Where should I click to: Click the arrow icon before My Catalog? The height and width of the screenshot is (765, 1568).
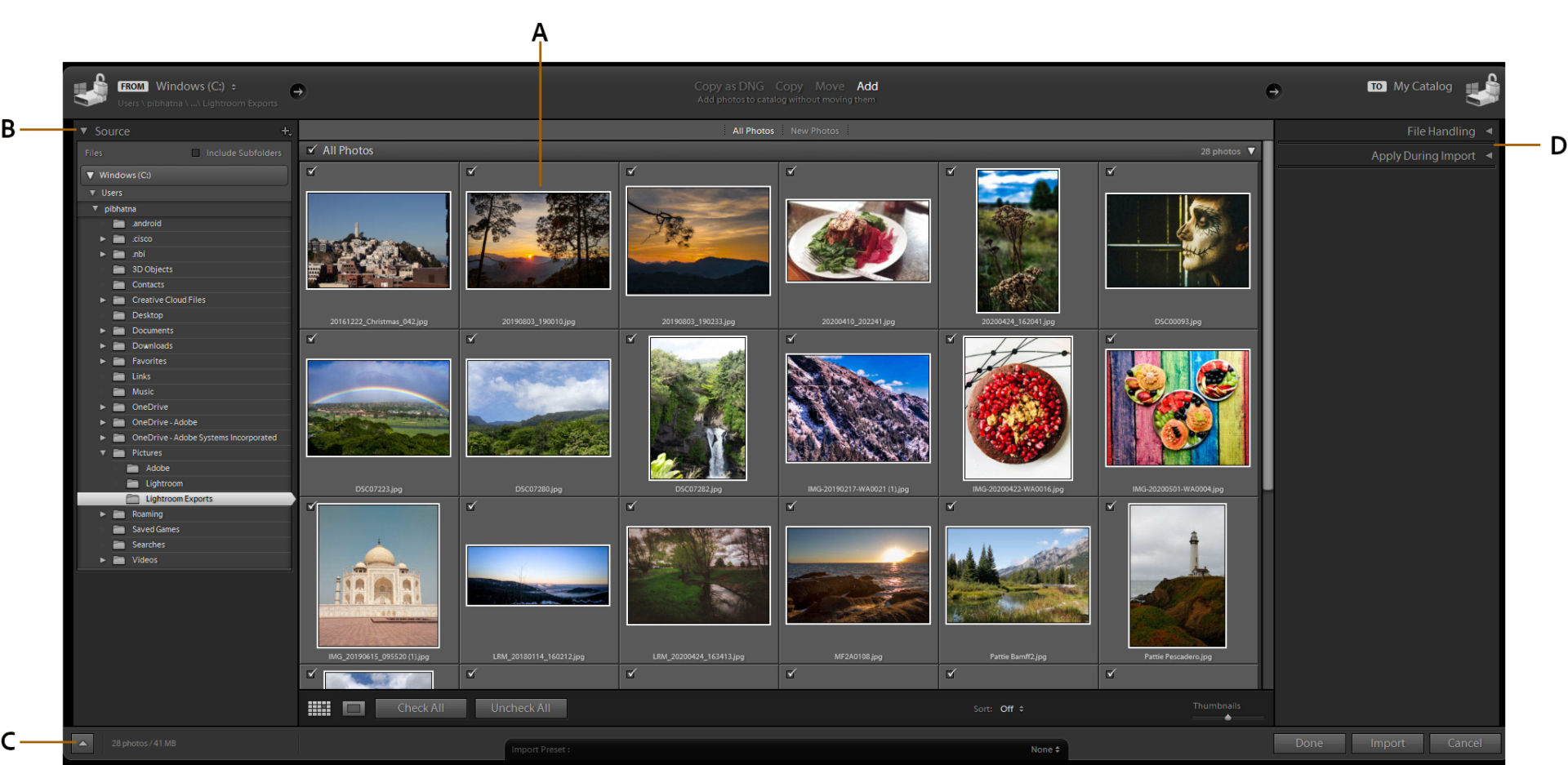(x=1274, y=91)
